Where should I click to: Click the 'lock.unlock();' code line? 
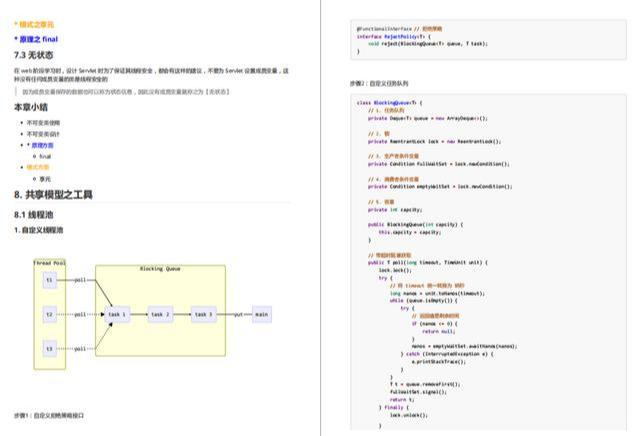point(409,415)
